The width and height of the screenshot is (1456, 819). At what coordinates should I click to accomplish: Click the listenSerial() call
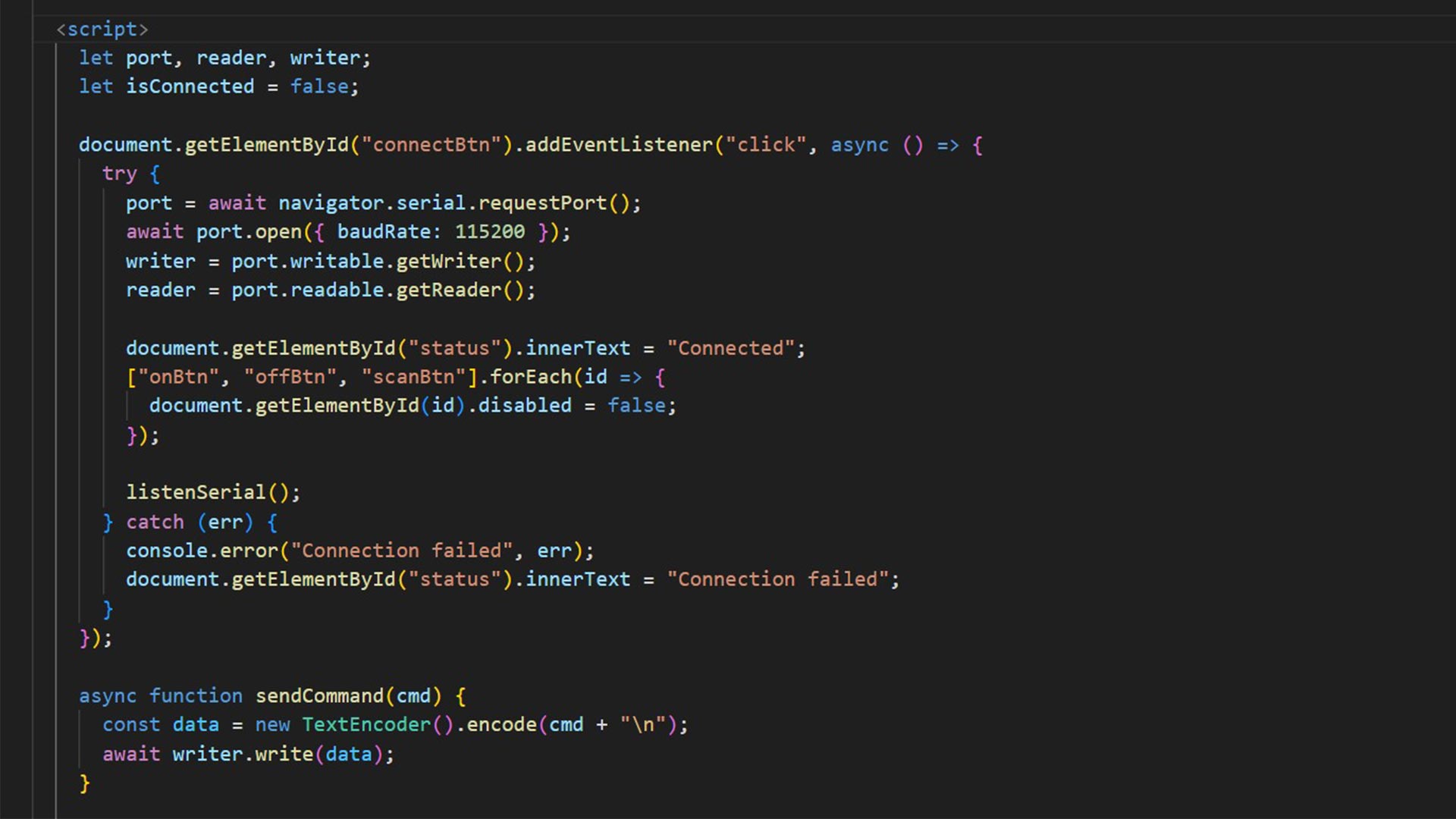[208, 493]
